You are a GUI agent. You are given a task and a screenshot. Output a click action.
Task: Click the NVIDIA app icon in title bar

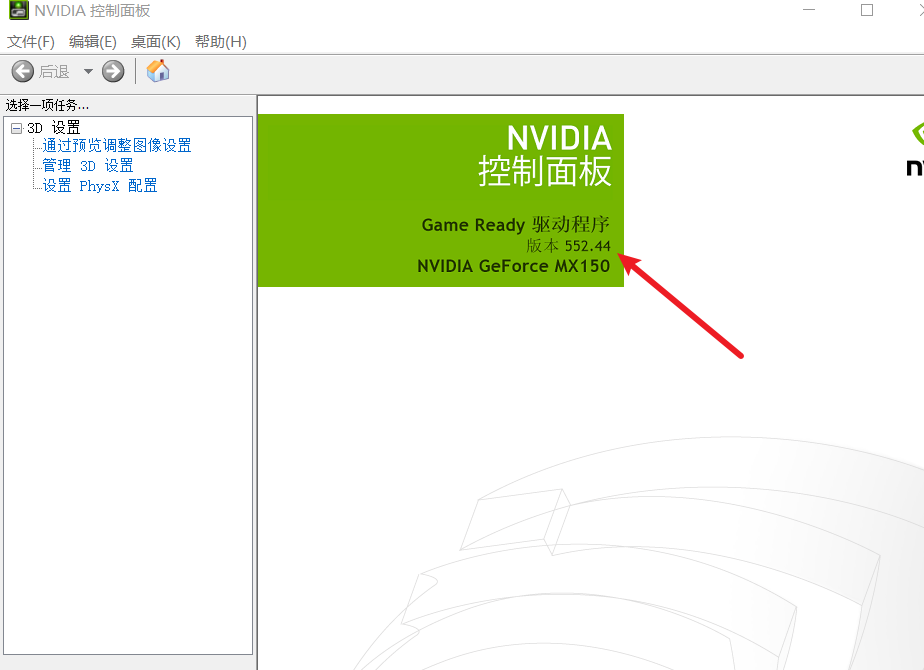pos(18,11)
